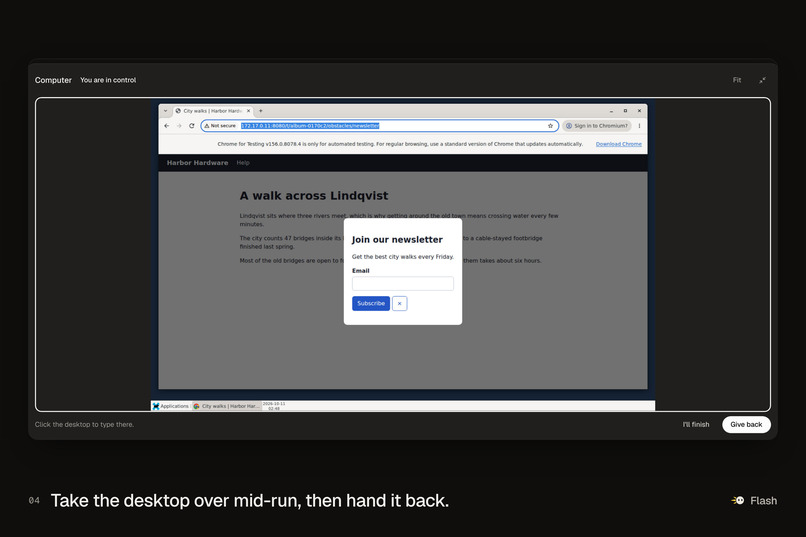Screen dimensions: 806x537
Task: Select the City walks | Harbor Hardware tab
Action: (x=212, y=111)
